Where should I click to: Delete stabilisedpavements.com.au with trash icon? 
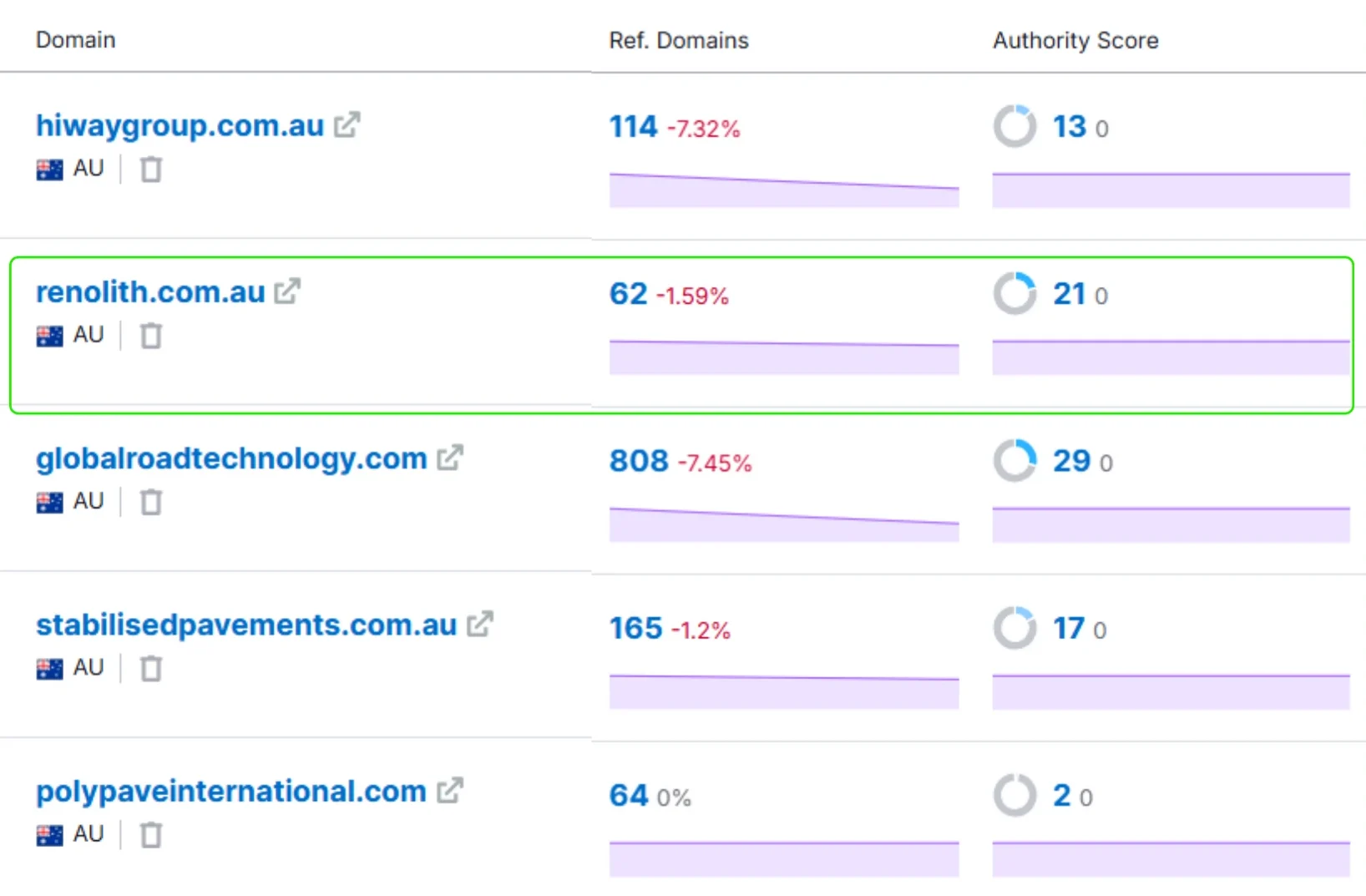tap(151, 669)
